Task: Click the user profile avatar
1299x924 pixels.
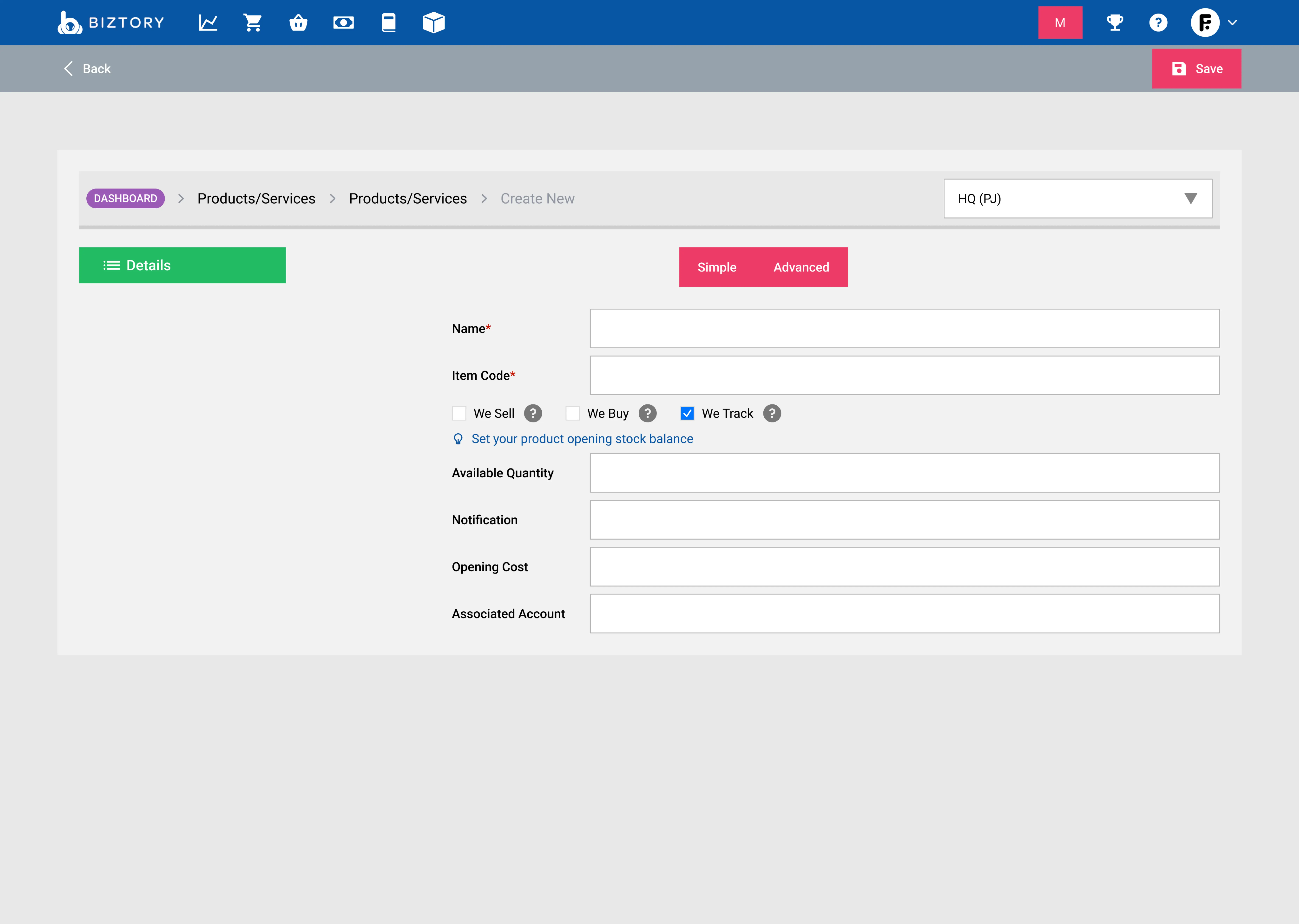Action: pos(1205,23)
